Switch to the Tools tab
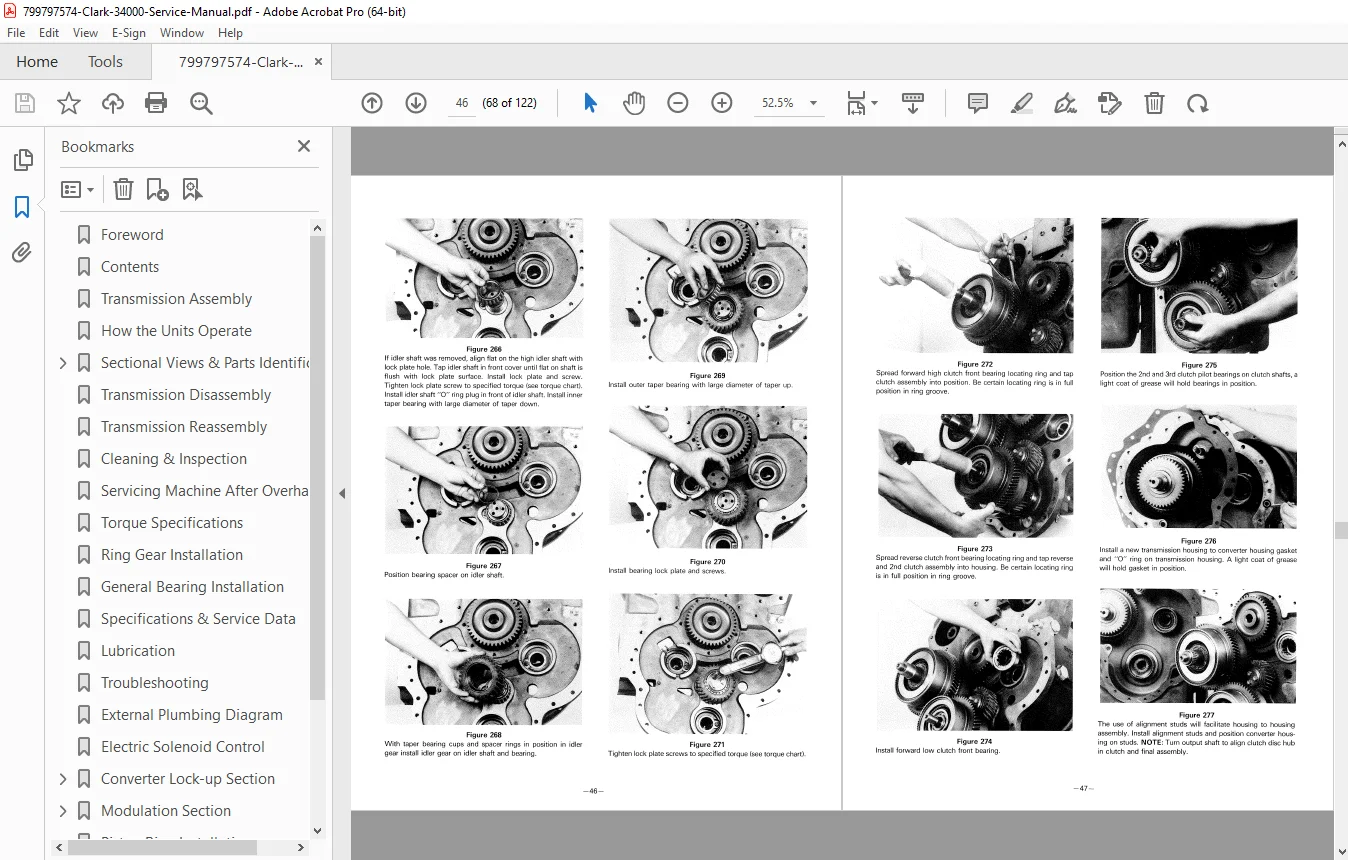1348x860 pixels. 105,62
